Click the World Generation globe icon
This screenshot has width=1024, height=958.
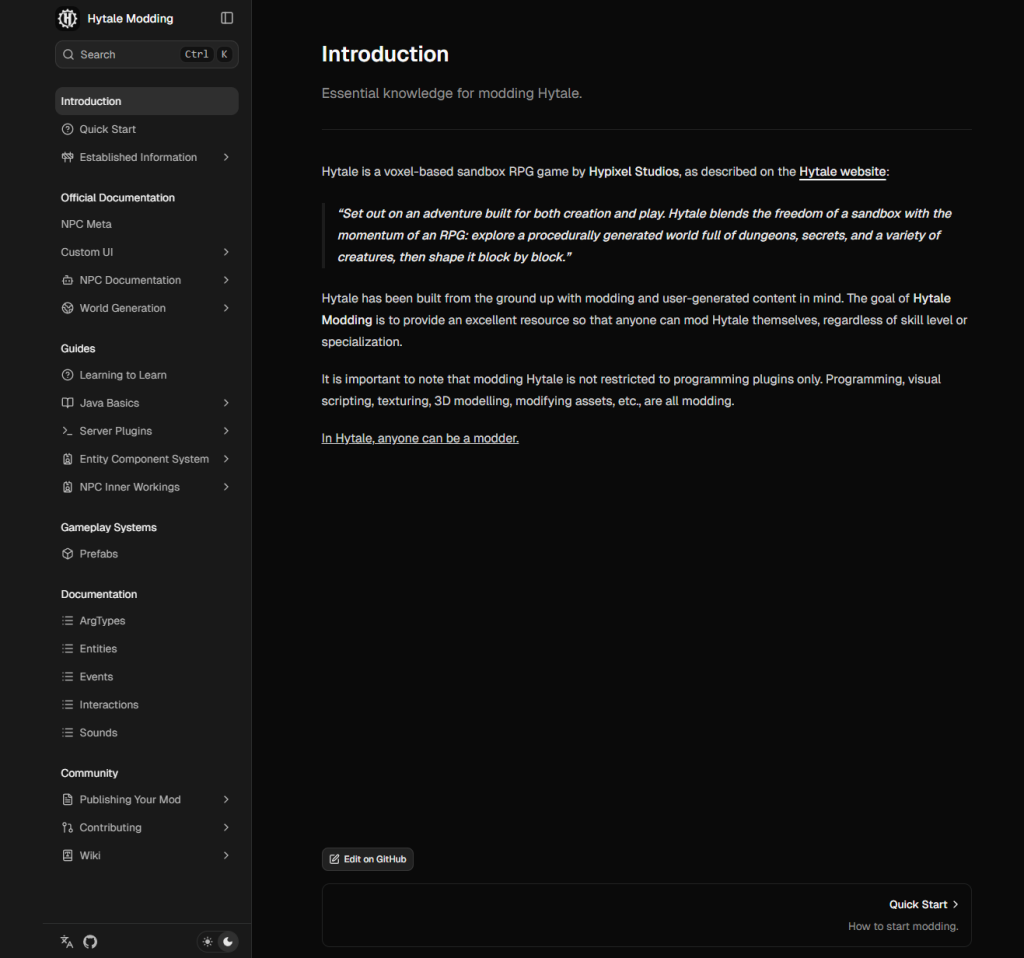coord(68,308)
